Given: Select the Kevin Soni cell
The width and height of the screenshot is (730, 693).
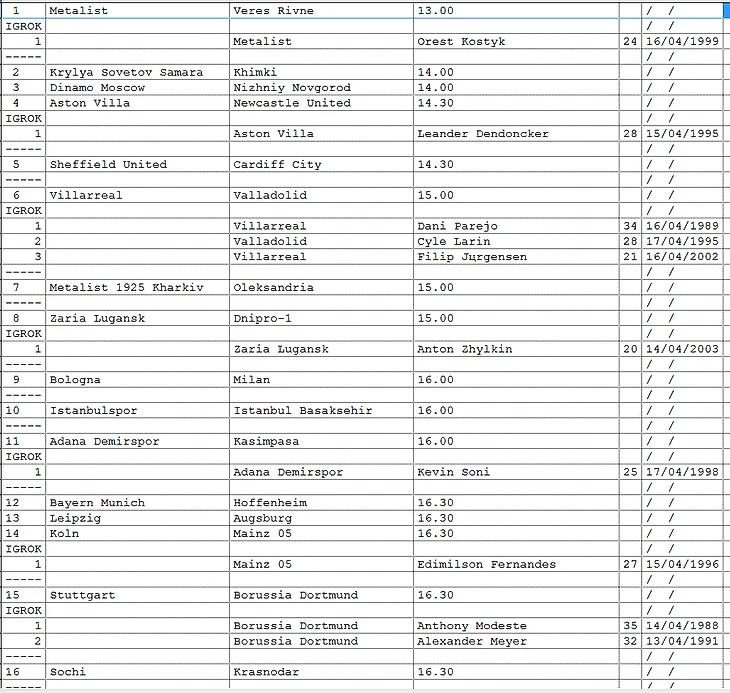Looking at the screenshot, I should 516,471.
